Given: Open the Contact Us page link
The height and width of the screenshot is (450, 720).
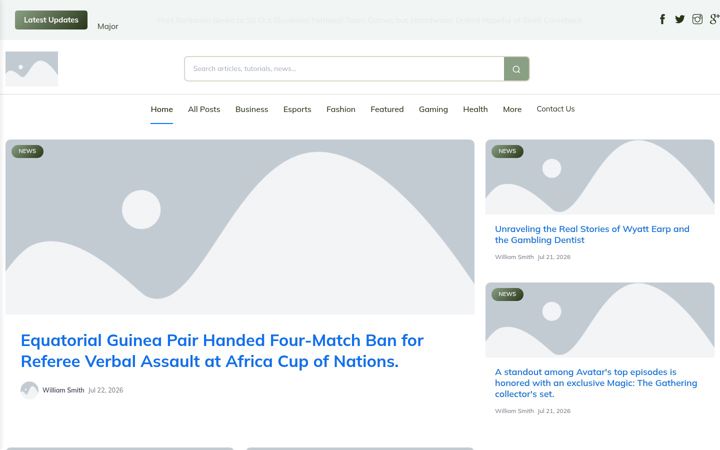Looking at the screenshot, I should click(556, 109).
